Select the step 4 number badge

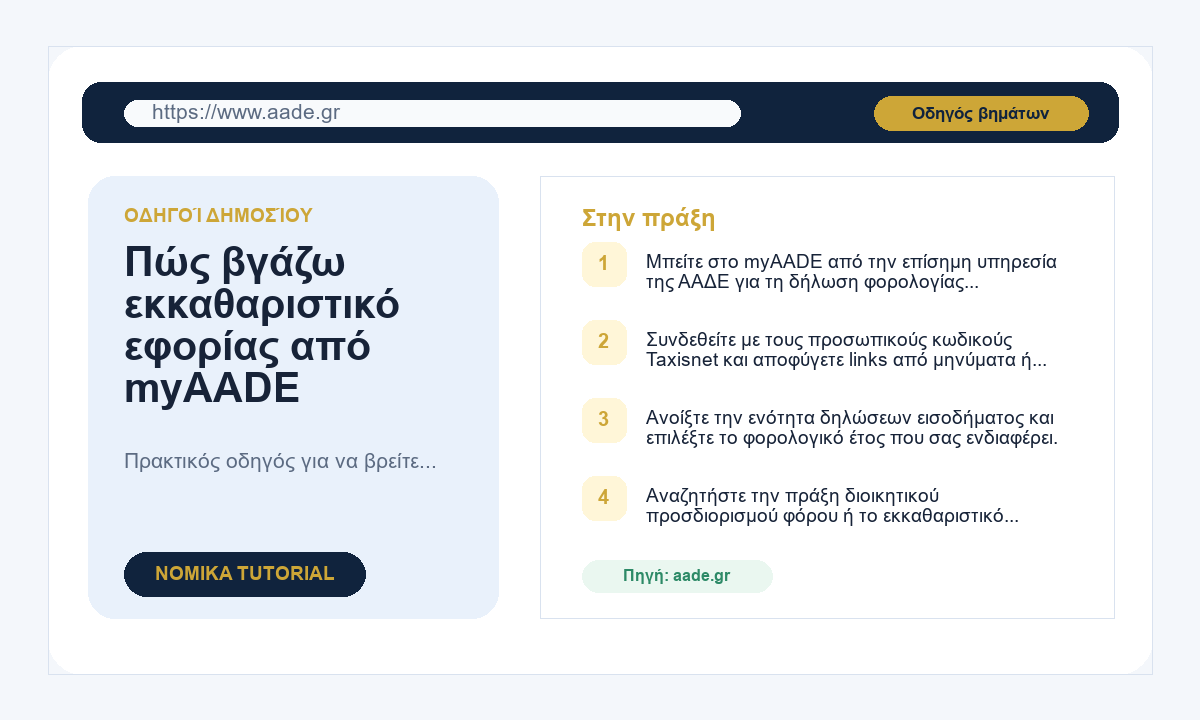click(604, 498)
